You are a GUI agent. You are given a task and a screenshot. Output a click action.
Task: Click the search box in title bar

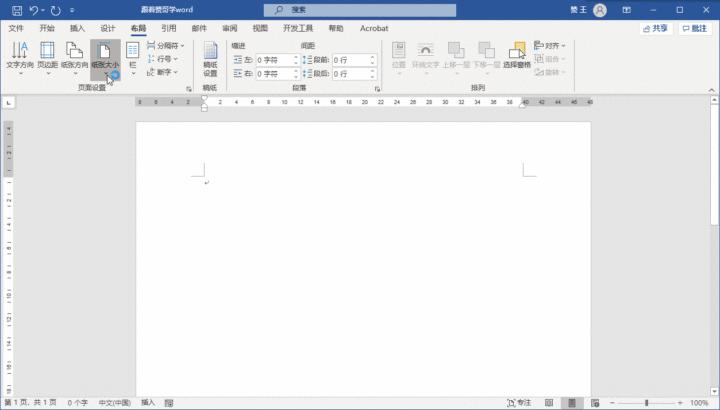[x=360, y=10]
